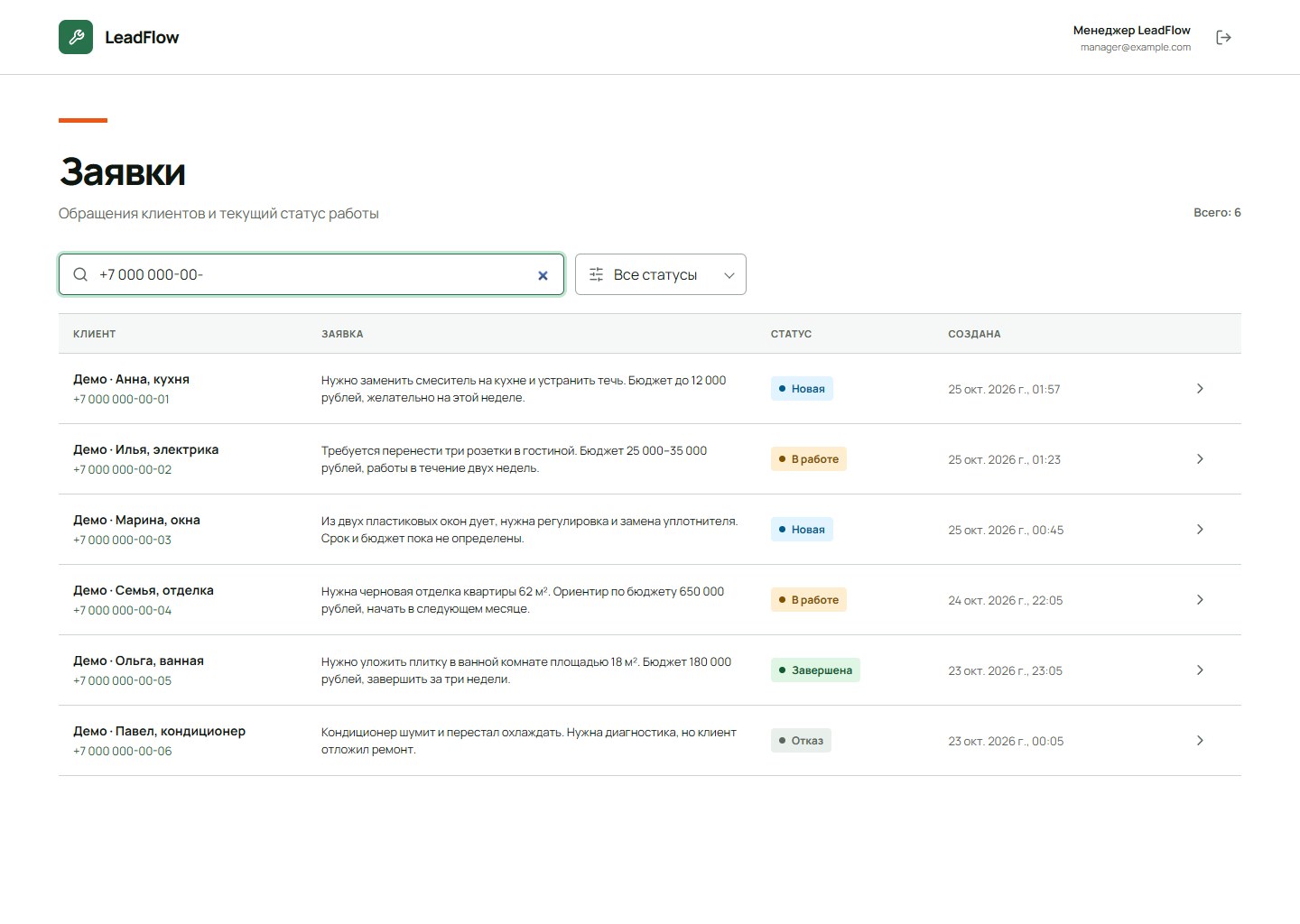The image size is (1300, 924).
Task: Click «Новая» status badge for Марина
Action: pyautogui.click(x=802, y=530)
